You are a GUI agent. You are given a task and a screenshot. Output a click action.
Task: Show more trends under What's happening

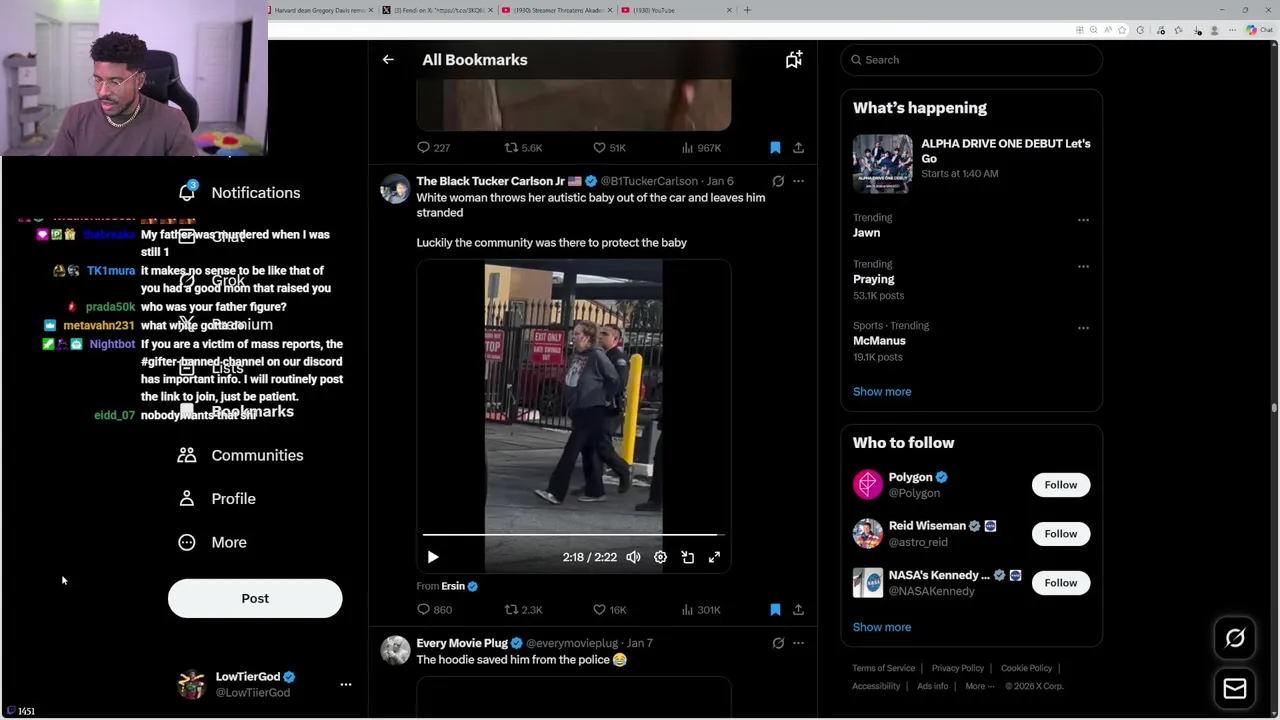click(882, 392)
